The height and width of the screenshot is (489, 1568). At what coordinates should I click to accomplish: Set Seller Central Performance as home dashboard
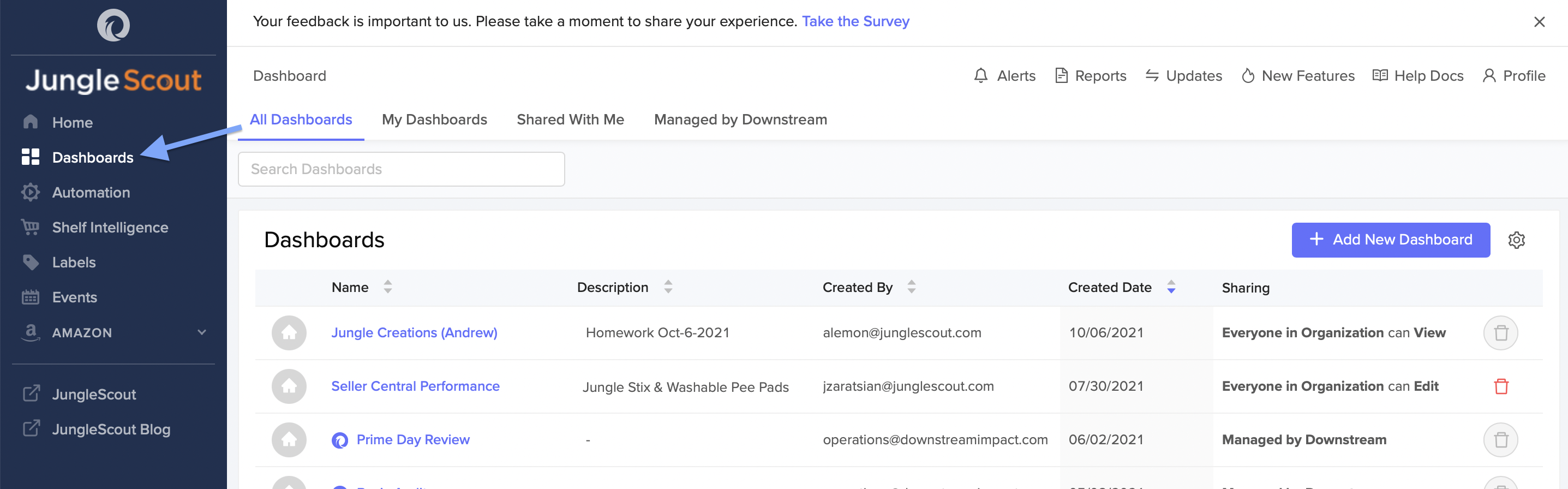click(289, 386)
